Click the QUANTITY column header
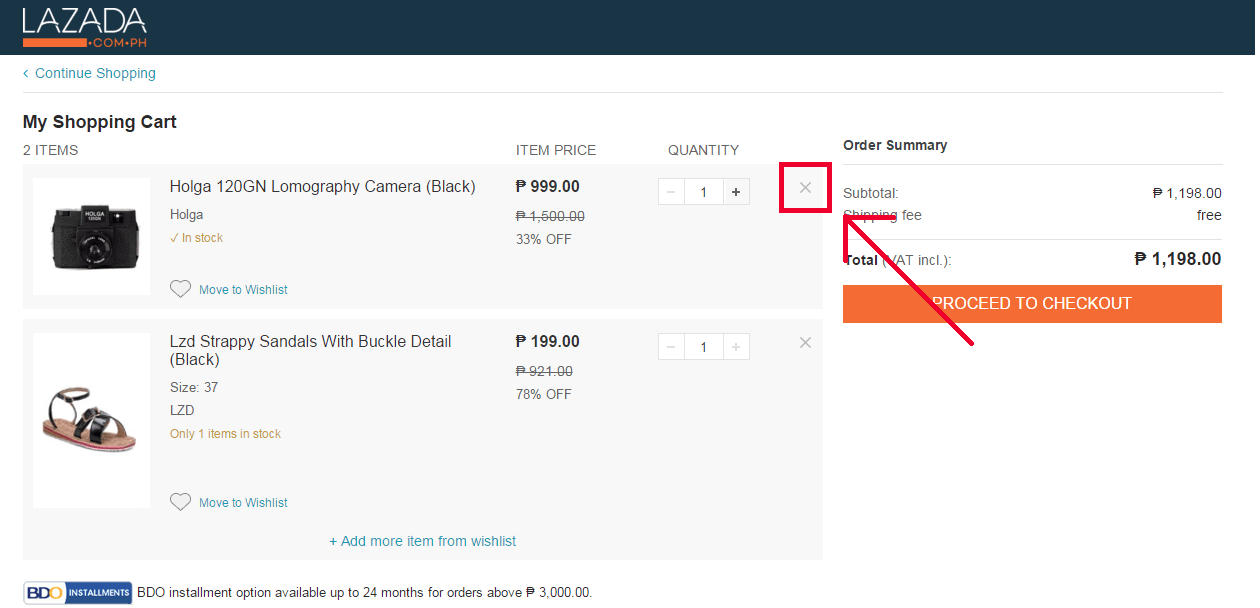This screenshot has height=608, width=1260. 704,150
